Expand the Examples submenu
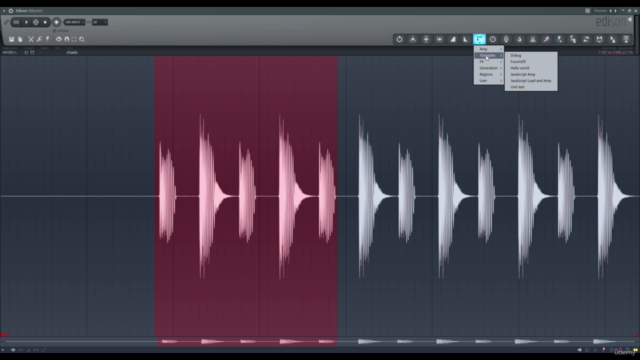 [x=489, y=55]
